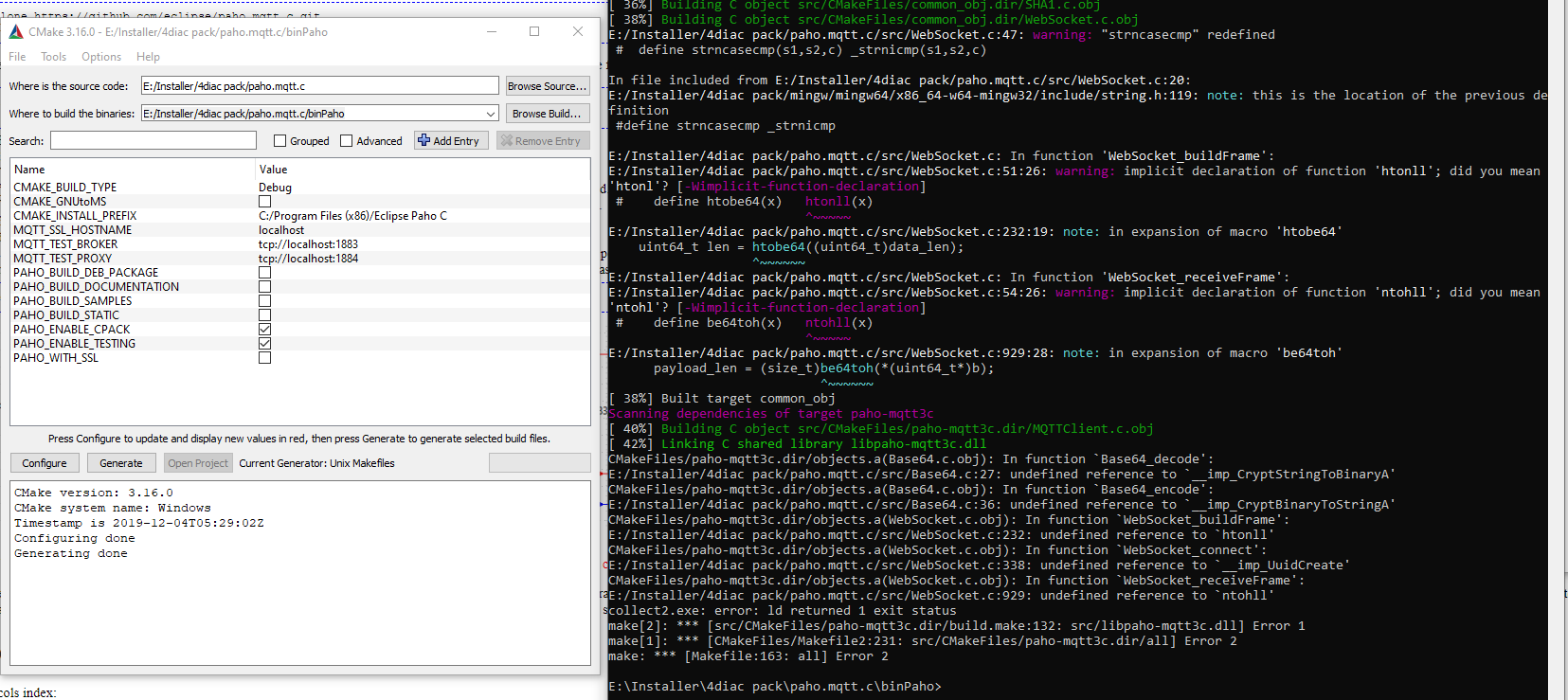Viewport: 1568px width, 700px height.
Task: Click the Search input field
Action: [153, 141]
